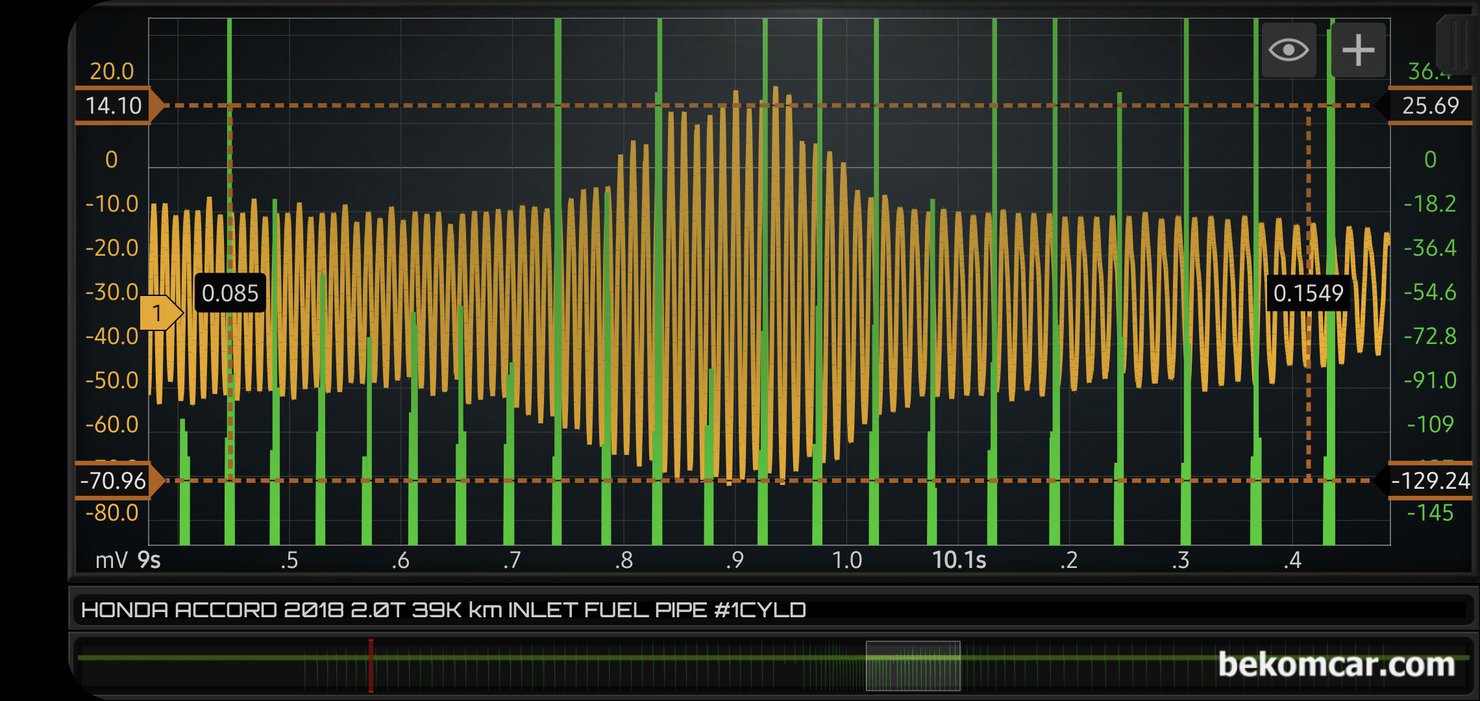
Task: Click the 1.0 time axis label
Action: (846, 560)
